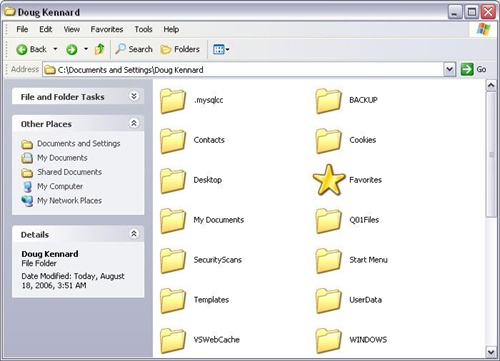This screenshot has height=361, width=500.
Task: Click the Other Places header title
Action: pyautogui.click(x=46, y=124)
